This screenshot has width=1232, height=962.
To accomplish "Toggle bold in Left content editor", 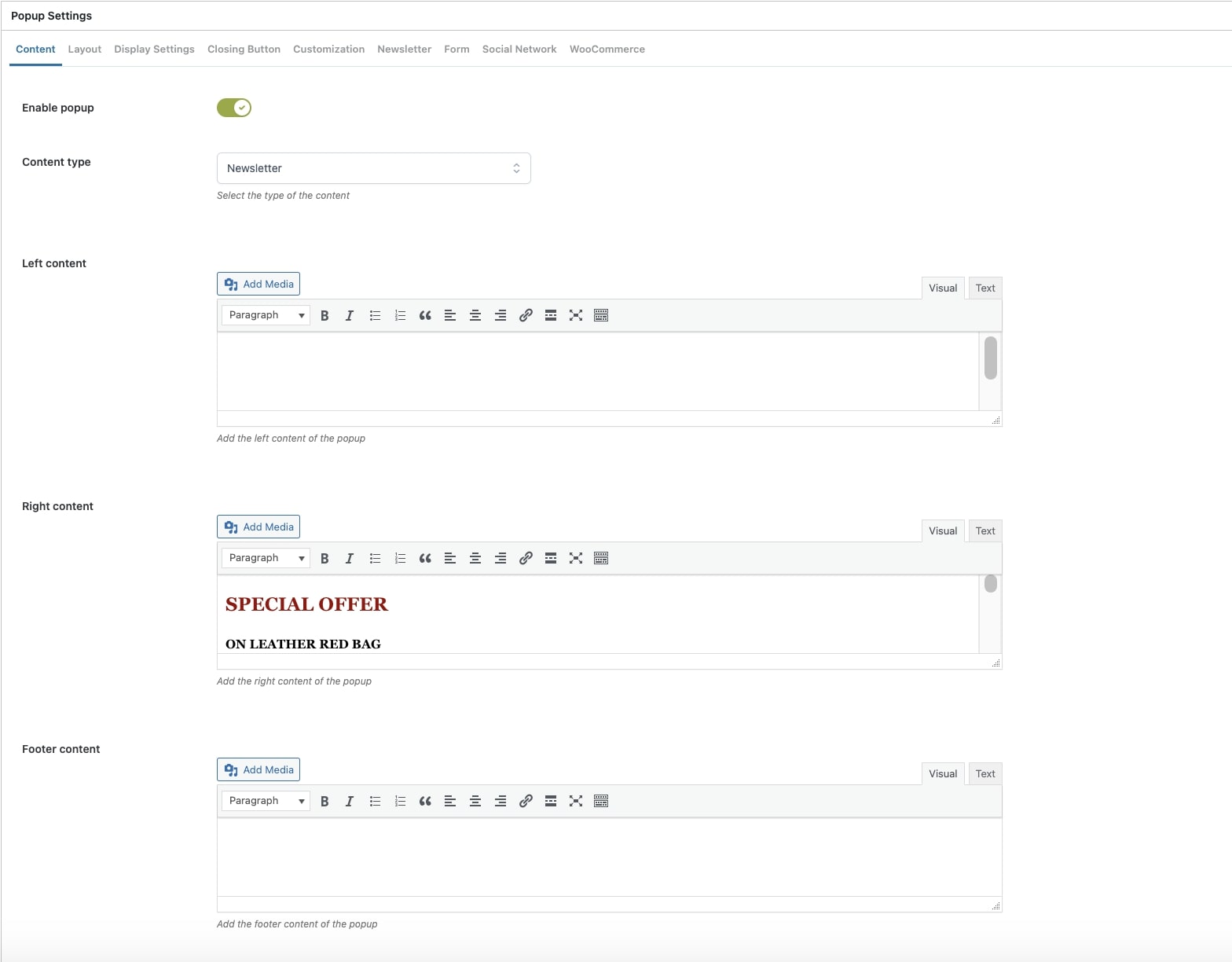I will click(x=324, y=315).
